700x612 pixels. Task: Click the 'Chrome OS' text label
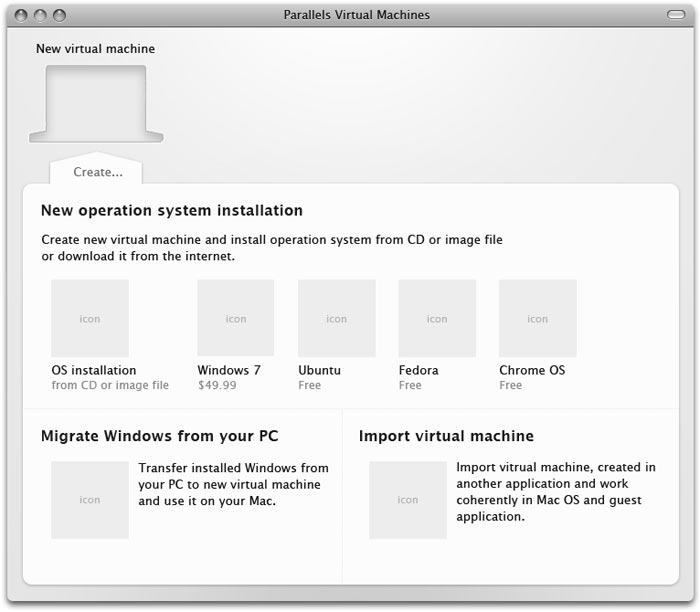point(532,370)
